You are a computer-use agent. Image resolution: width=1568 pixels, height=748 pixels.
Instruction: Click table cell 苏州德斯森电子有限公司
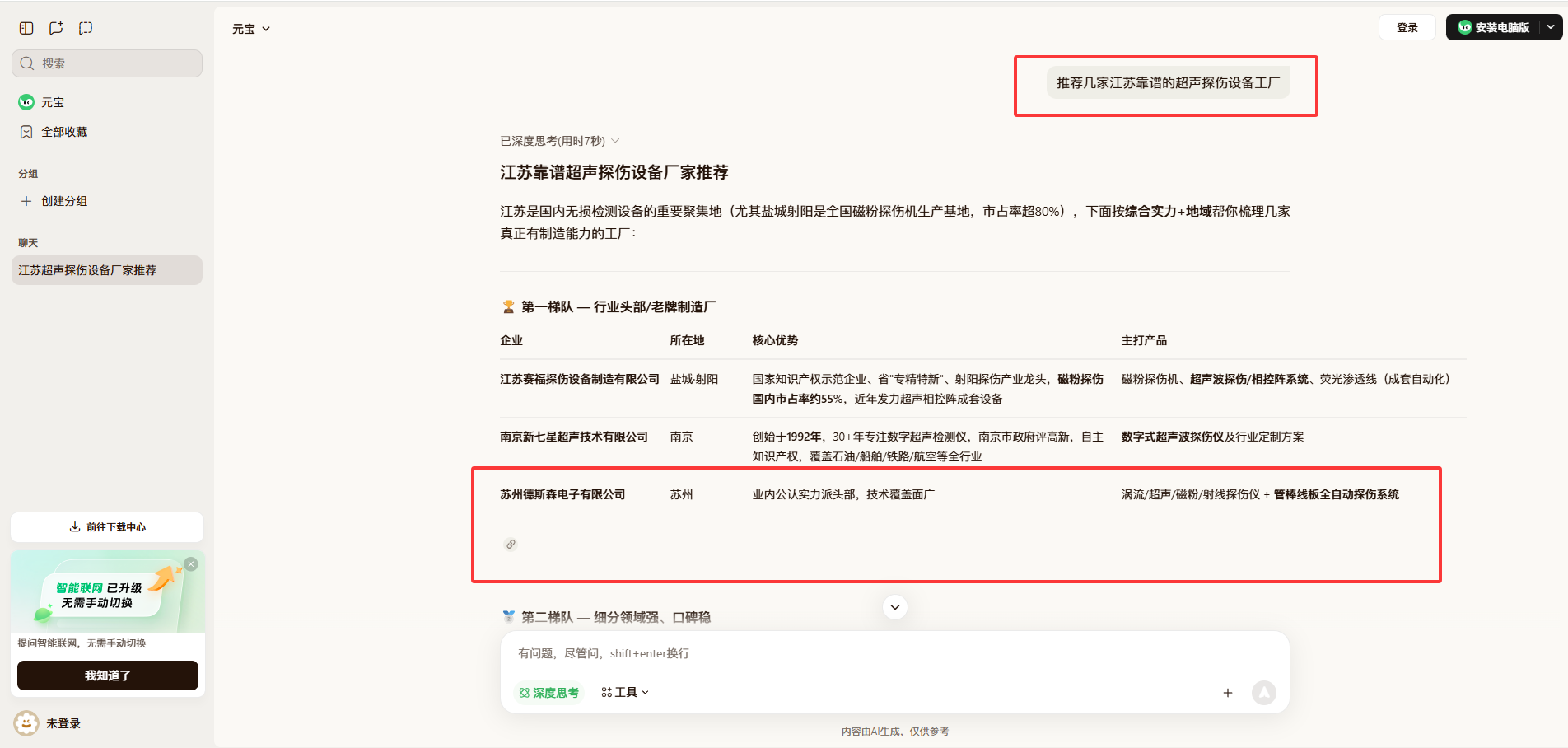pyautogui.click(x=562, y=494)
